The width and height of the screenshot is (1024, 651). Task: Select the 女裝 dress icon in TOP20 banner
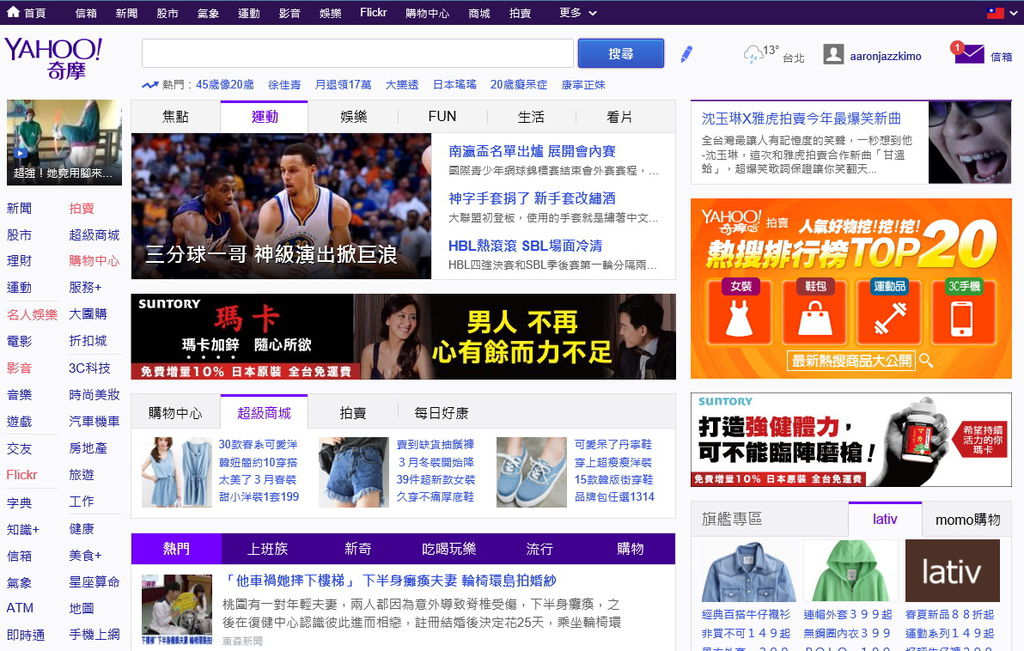click(x=739, y=311)
